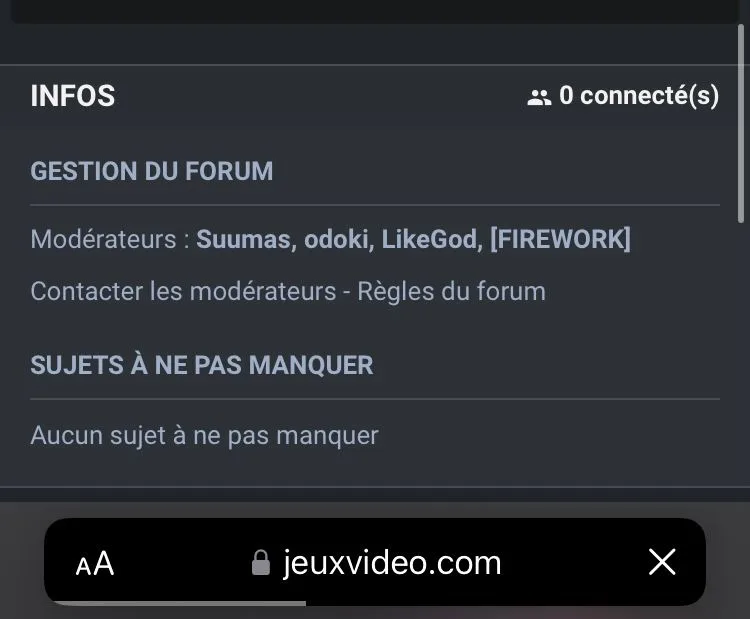
Task: Click the page loading progress bar
Action: click(179, 603)
